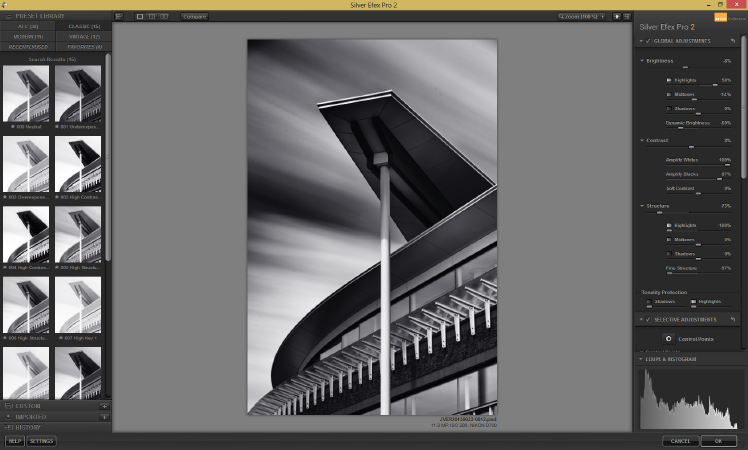Select the Favorites presets tab
Screen dimensions: 748x450
pos(84,47)
